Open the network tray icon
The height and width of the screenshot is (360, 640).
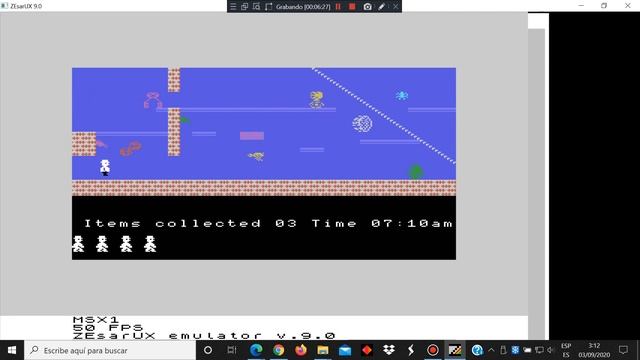click(x=539, y=350)
